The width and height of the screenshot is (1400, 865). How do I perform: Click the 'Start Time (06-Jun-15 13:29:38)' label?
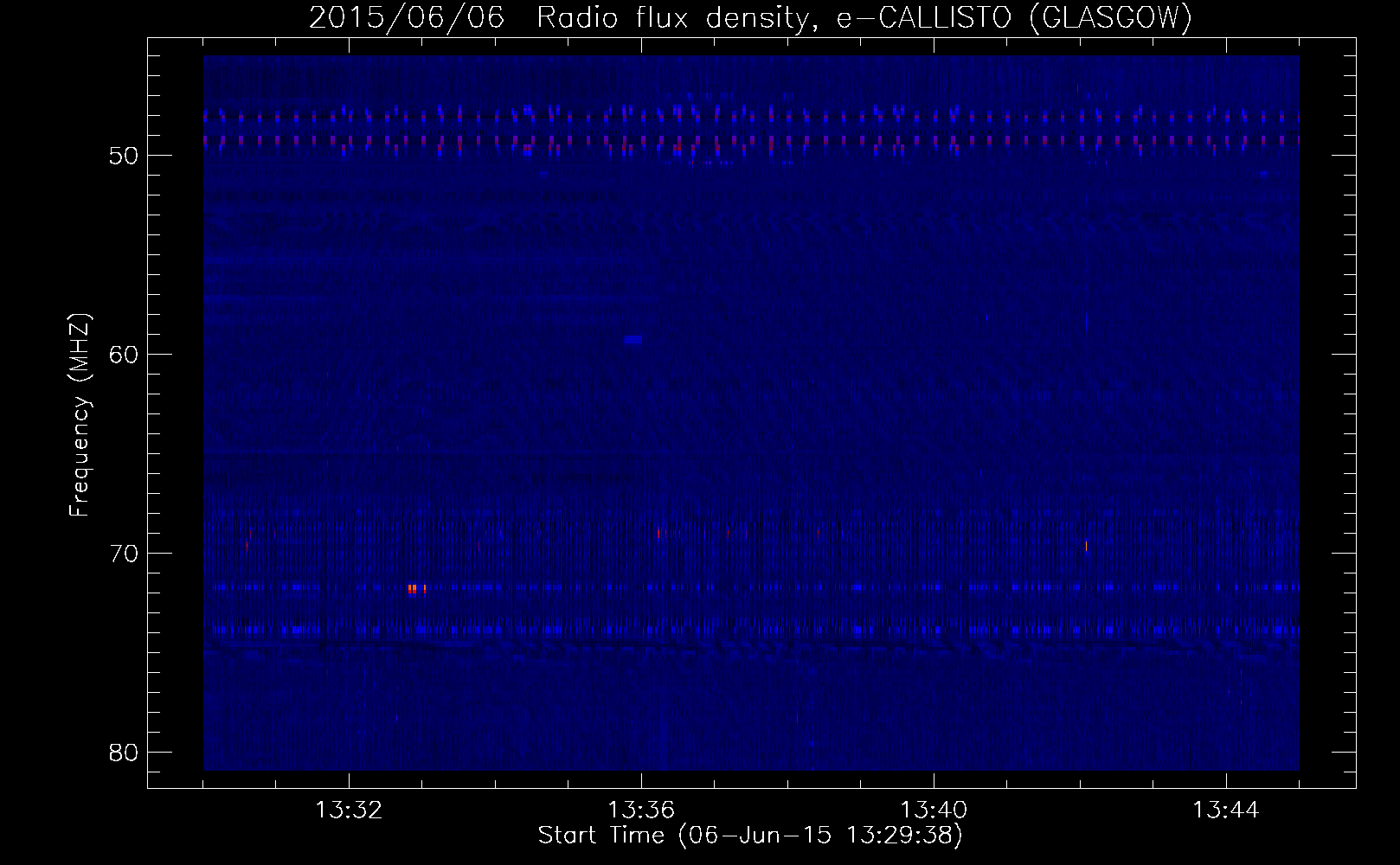click(x=749, y=836)
